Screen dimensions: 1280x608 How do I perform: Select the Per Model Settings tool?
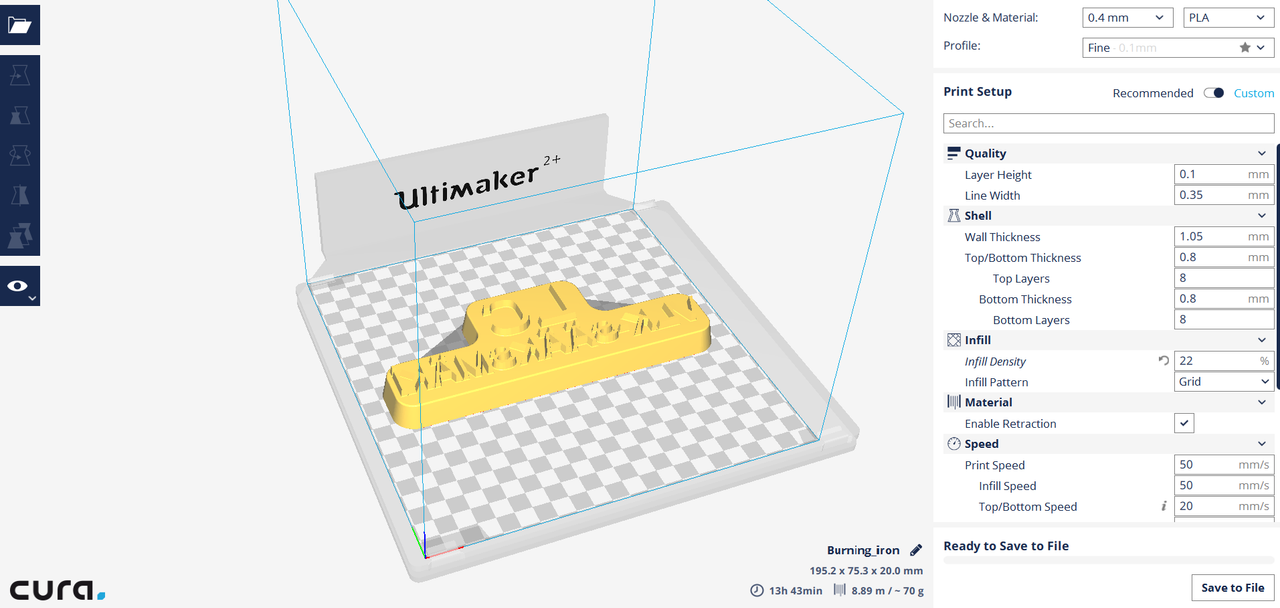tap(20, 236)
